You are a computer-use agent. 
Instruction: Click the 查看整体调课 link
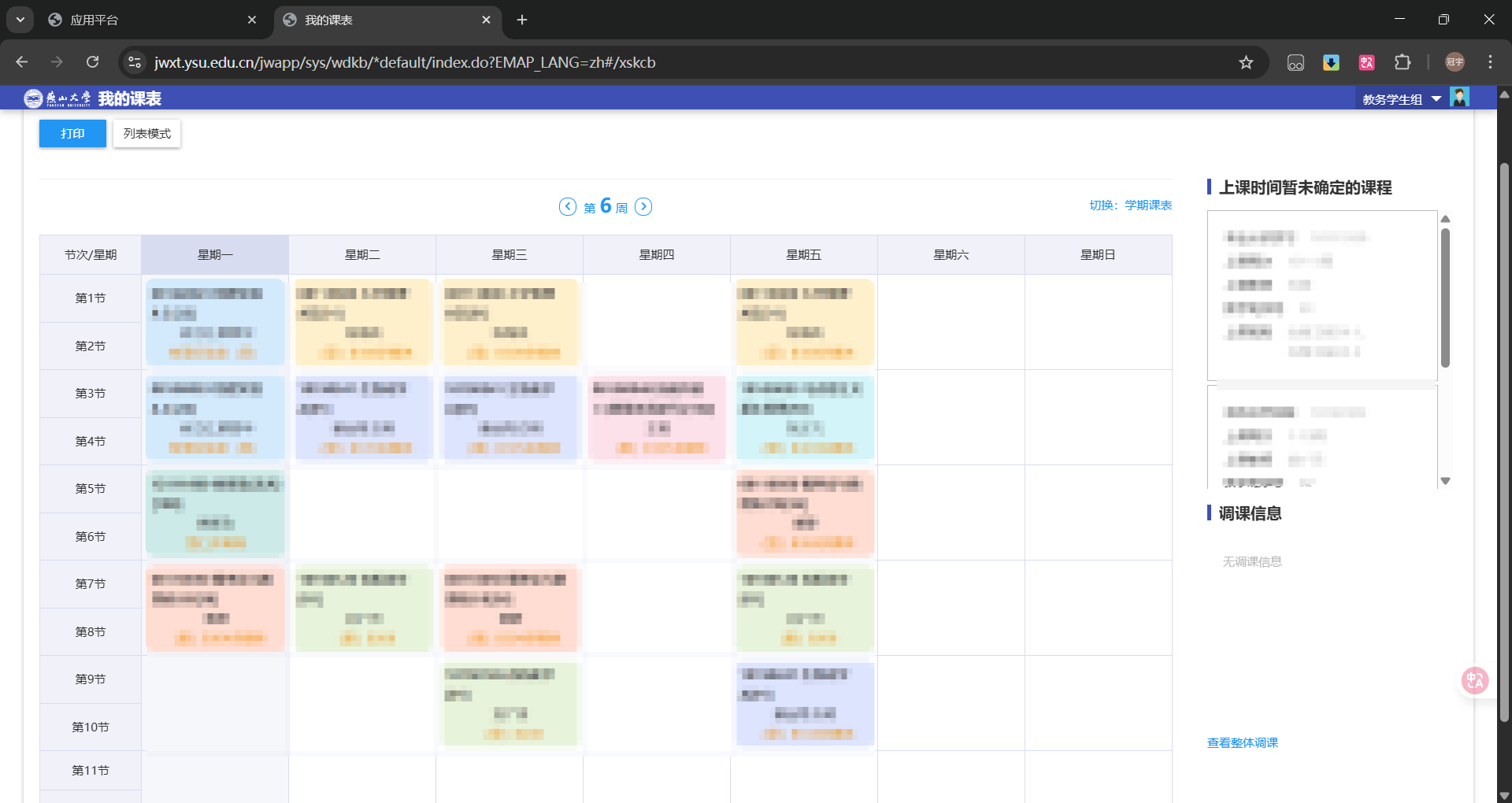[1241, 742]
